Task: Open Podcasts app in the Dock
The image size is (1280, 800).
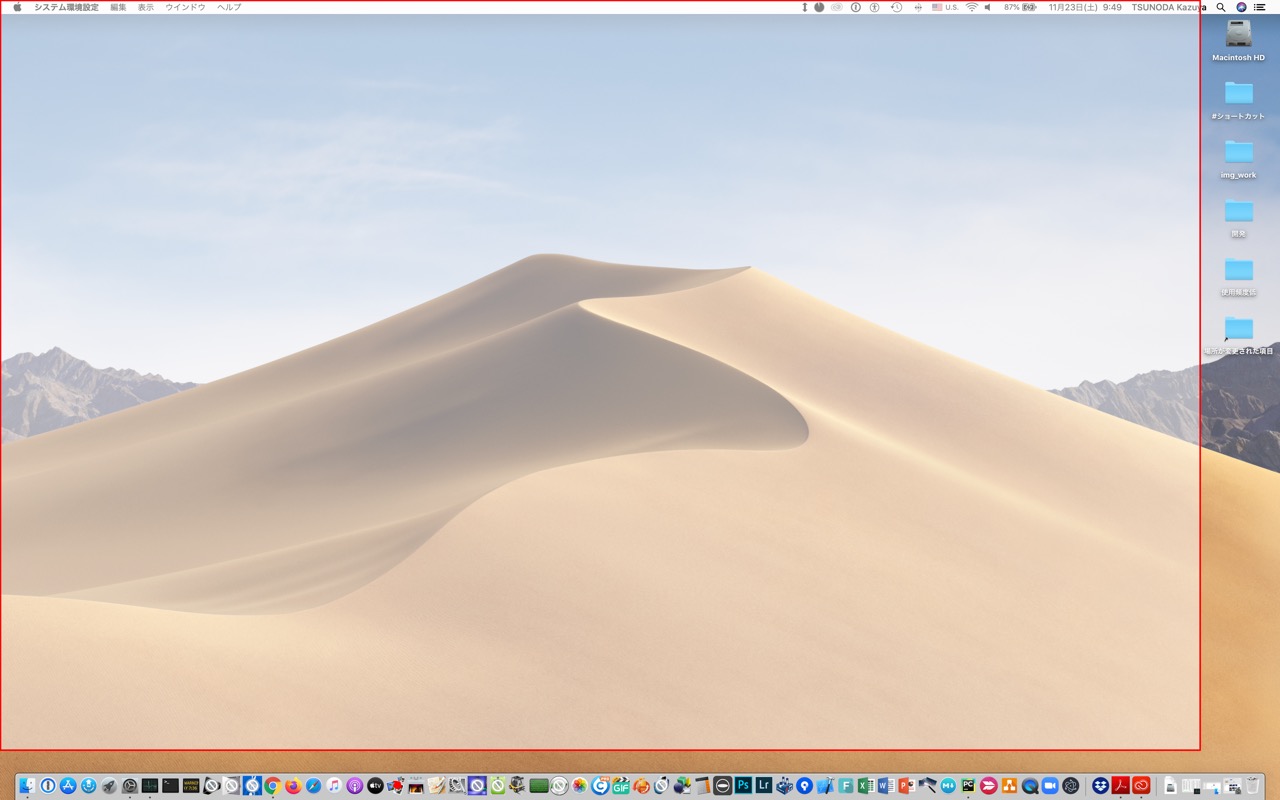Action: (x=354, y=786)
